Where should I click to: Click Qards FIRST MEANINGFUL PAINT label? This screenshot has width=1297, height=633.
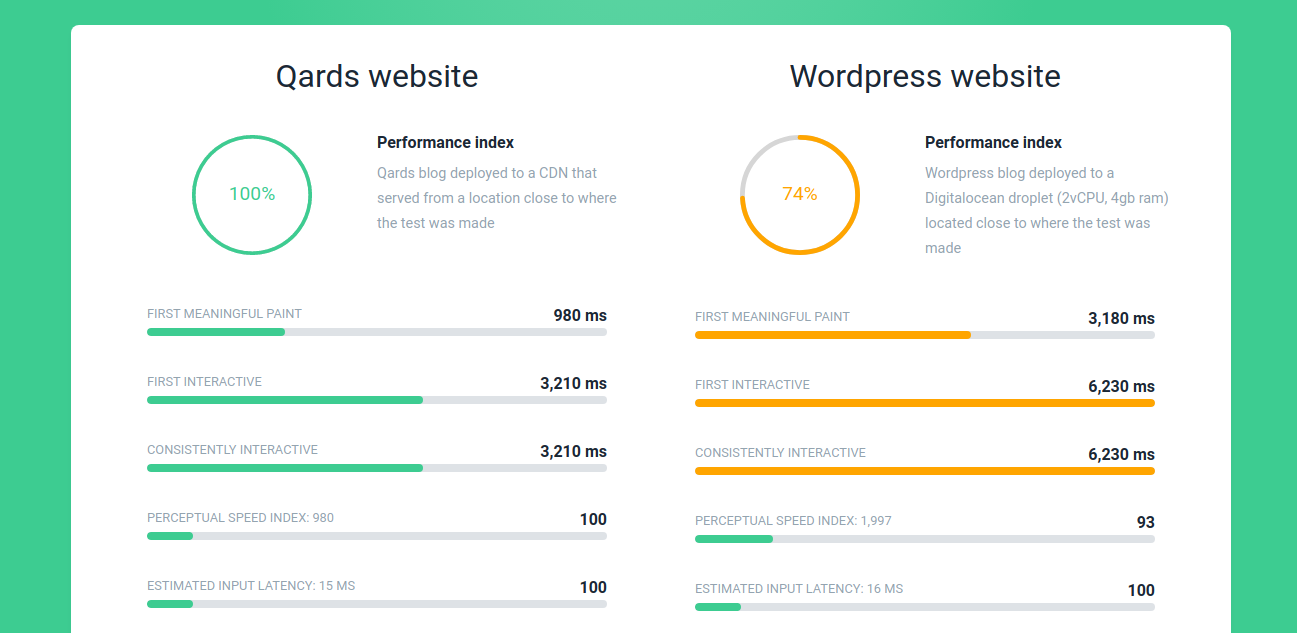[x=224, y=314]
